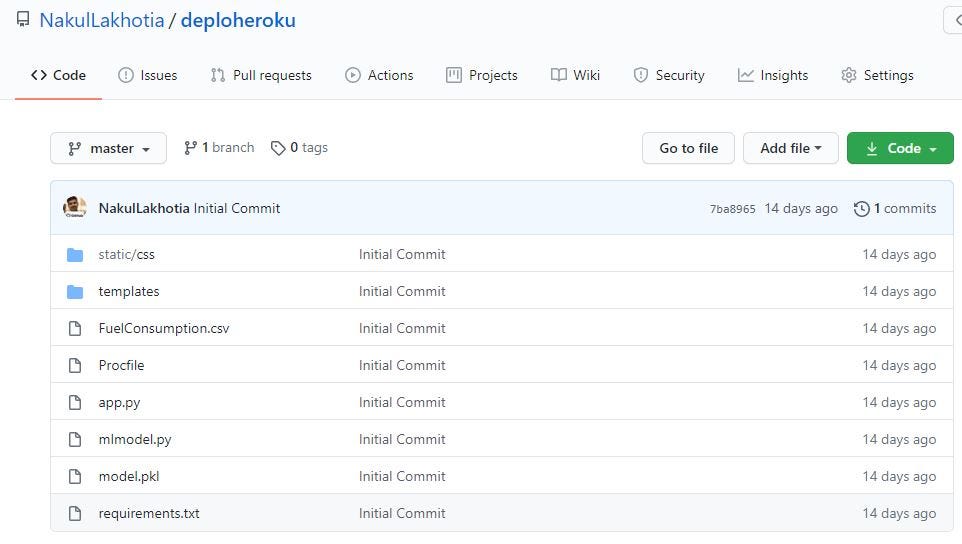Open the app.py file link
The image size is (962, 544).
119,402
